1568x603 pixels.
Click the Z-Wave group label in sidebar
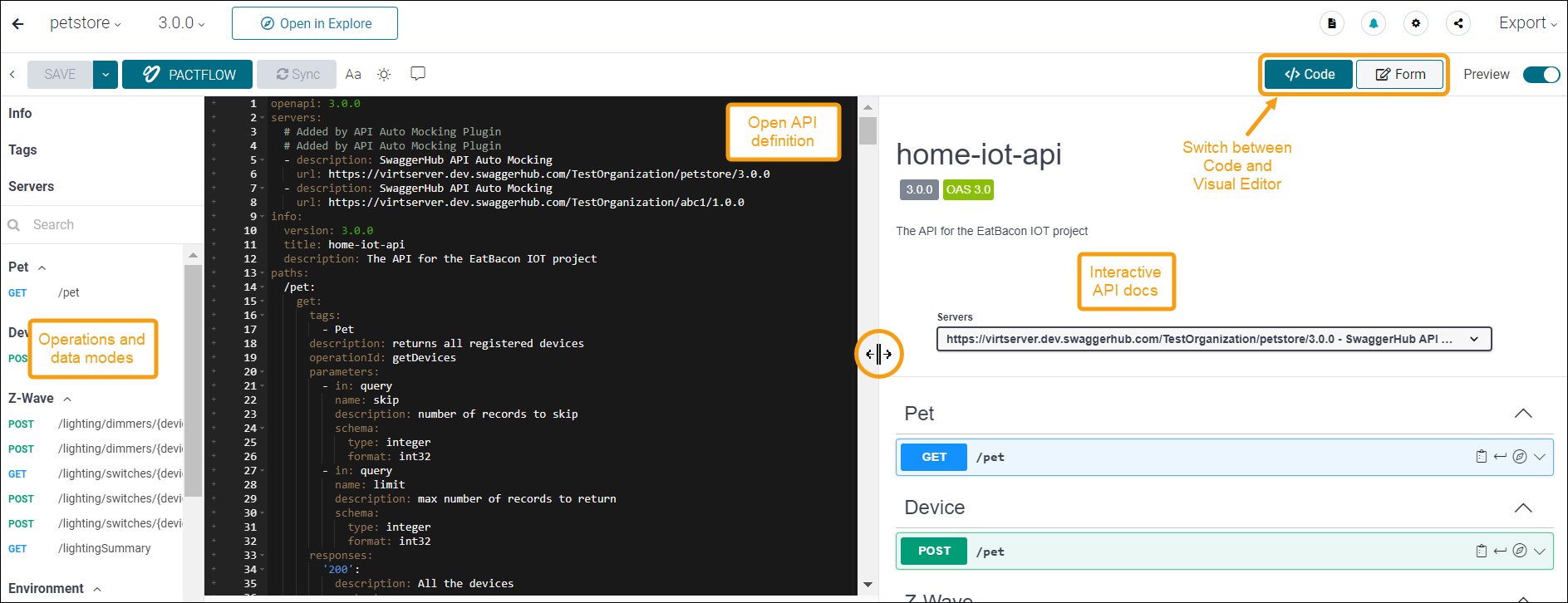click(31, 399)
